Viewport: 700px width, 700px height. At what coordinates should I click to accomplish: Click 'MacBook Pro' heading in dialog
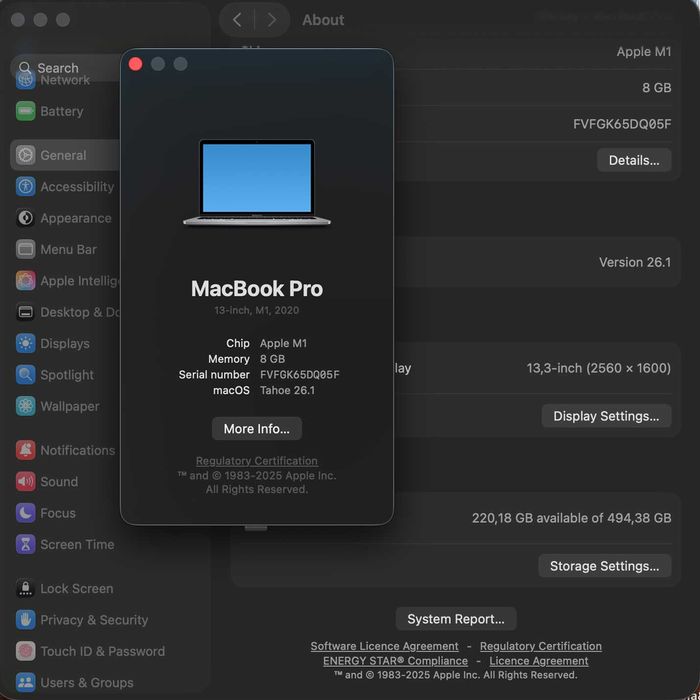pyautogui.click(x=257, y=288)
